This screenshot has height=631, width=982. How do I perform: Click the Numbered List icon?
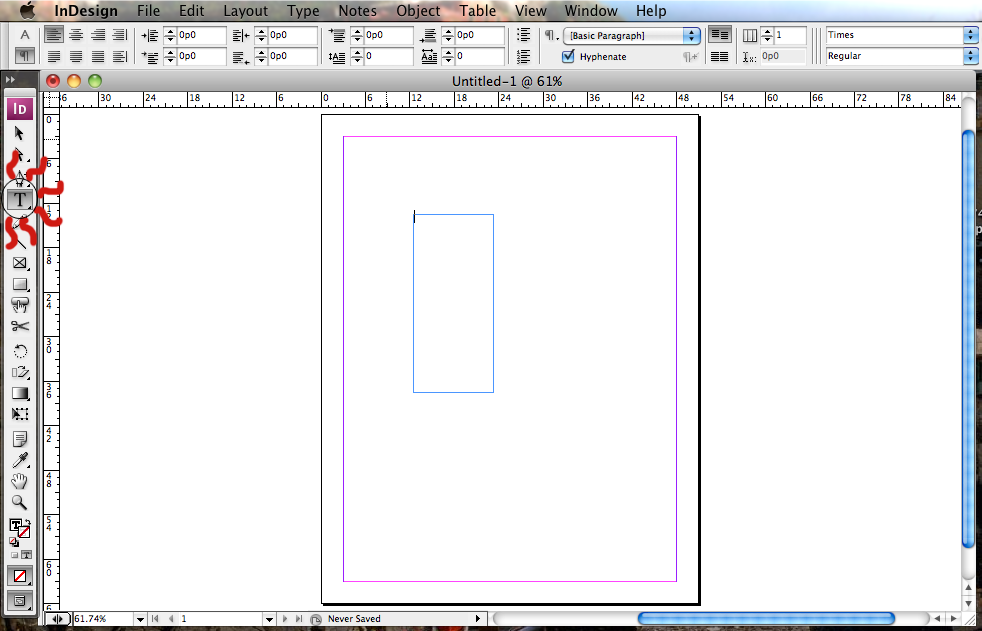pyautogui.click(x=524, y=56)
